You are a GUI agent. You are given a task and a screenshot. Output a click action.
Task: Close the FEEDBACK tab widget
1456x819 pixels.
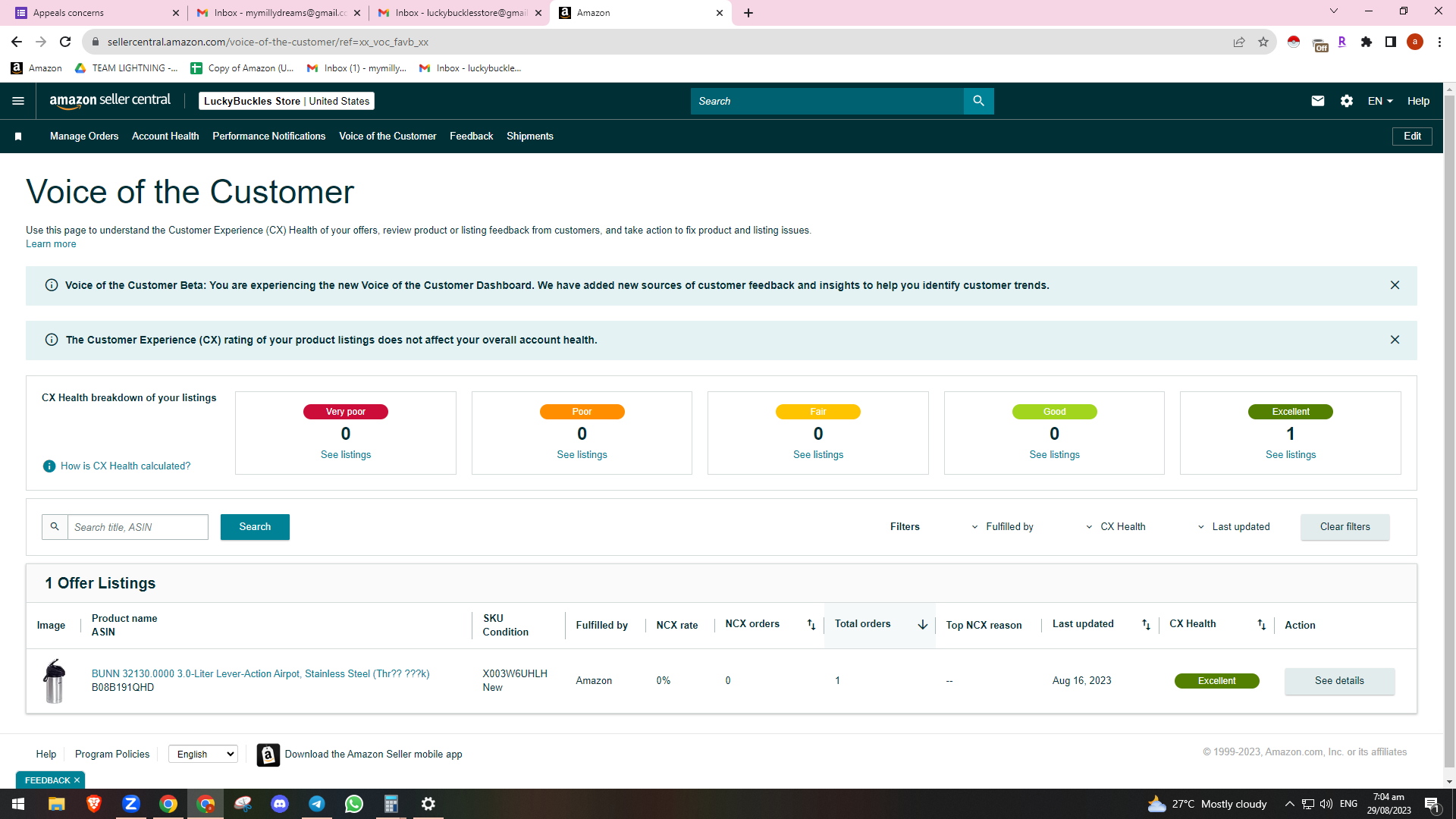coord(77,780)
